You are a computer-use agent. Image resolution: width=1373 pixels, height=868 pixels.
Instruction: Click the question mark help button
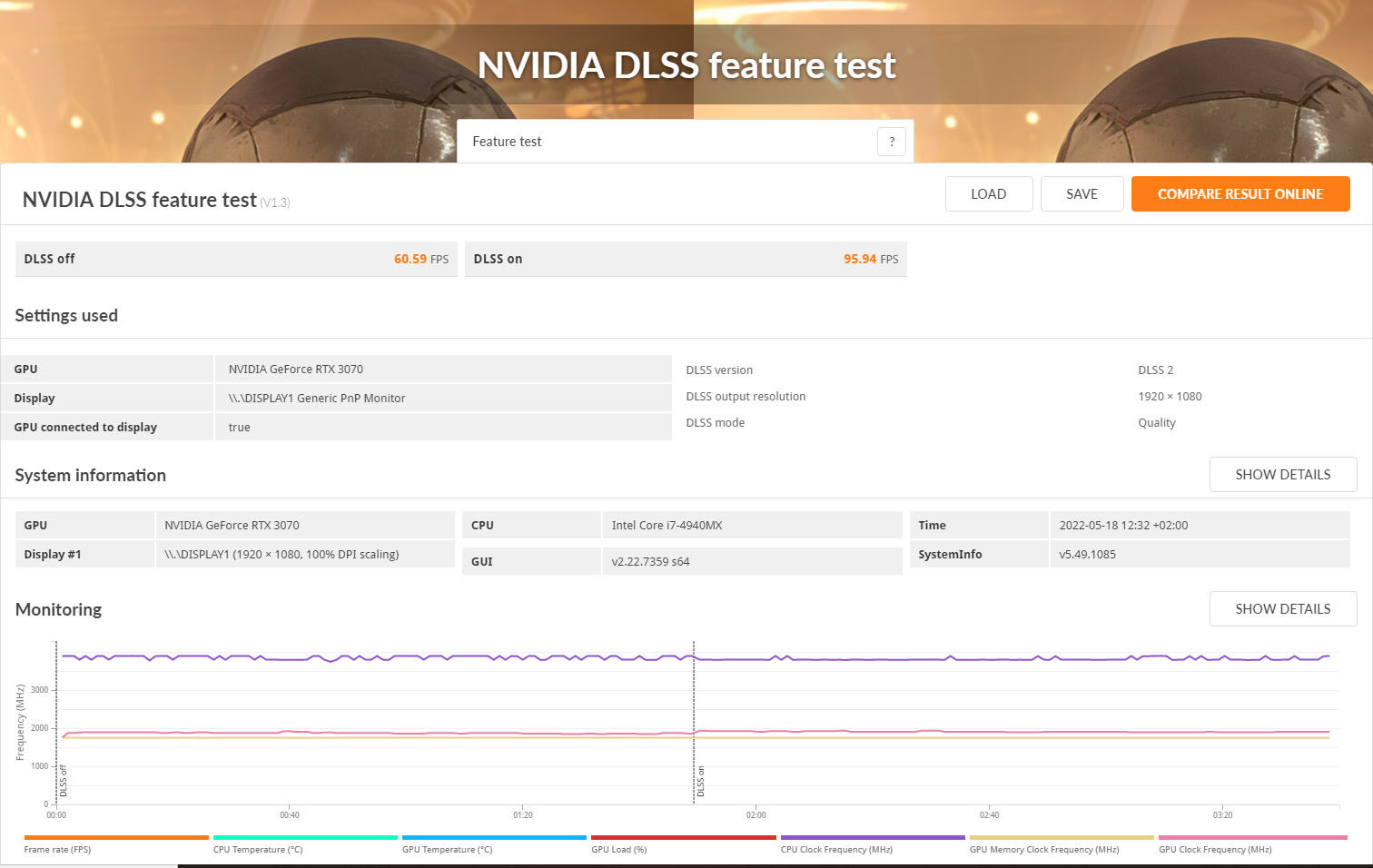[x=891, y=142]
